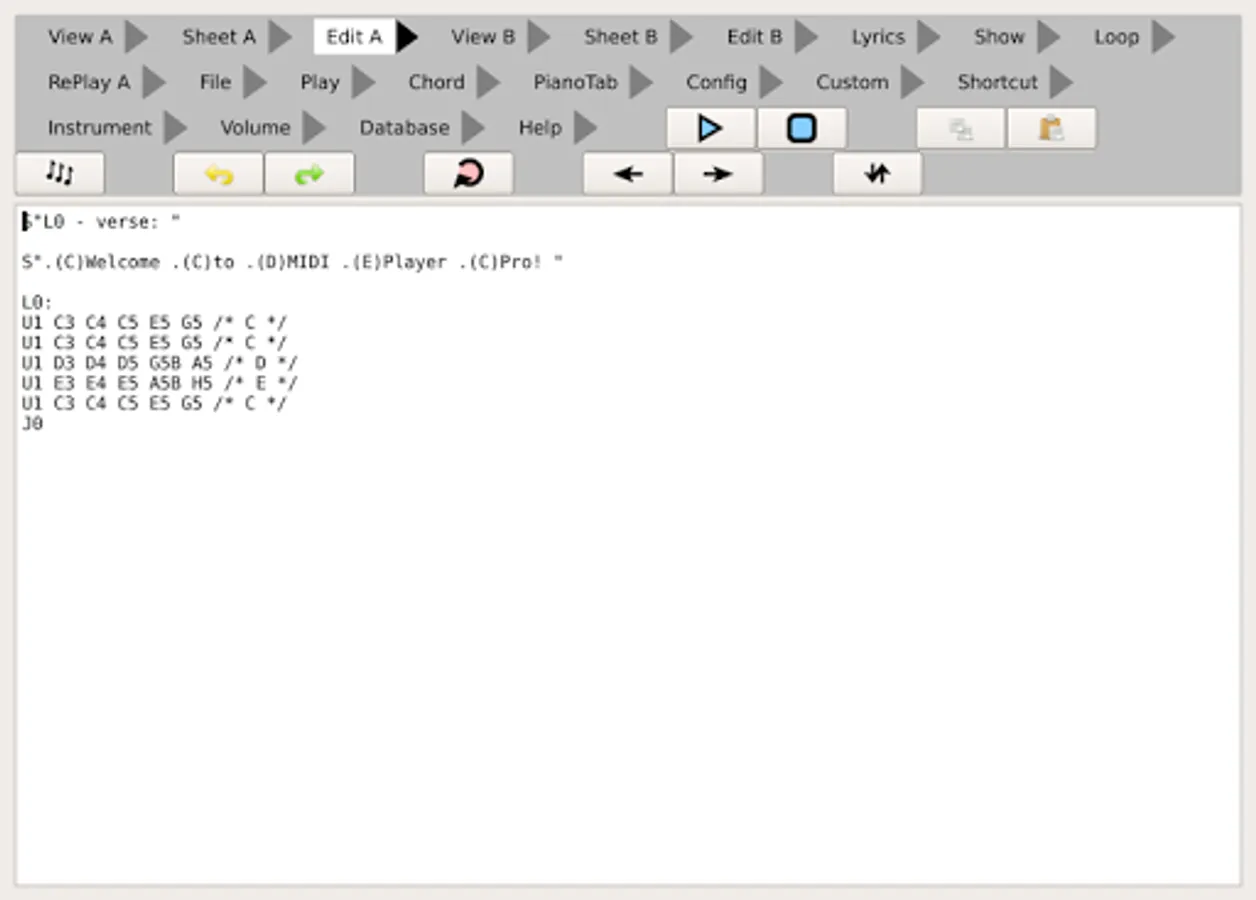Open the Lyrics tab
Image resolution: width=1256 pixels, height=900 pixels.
(878, 37)
